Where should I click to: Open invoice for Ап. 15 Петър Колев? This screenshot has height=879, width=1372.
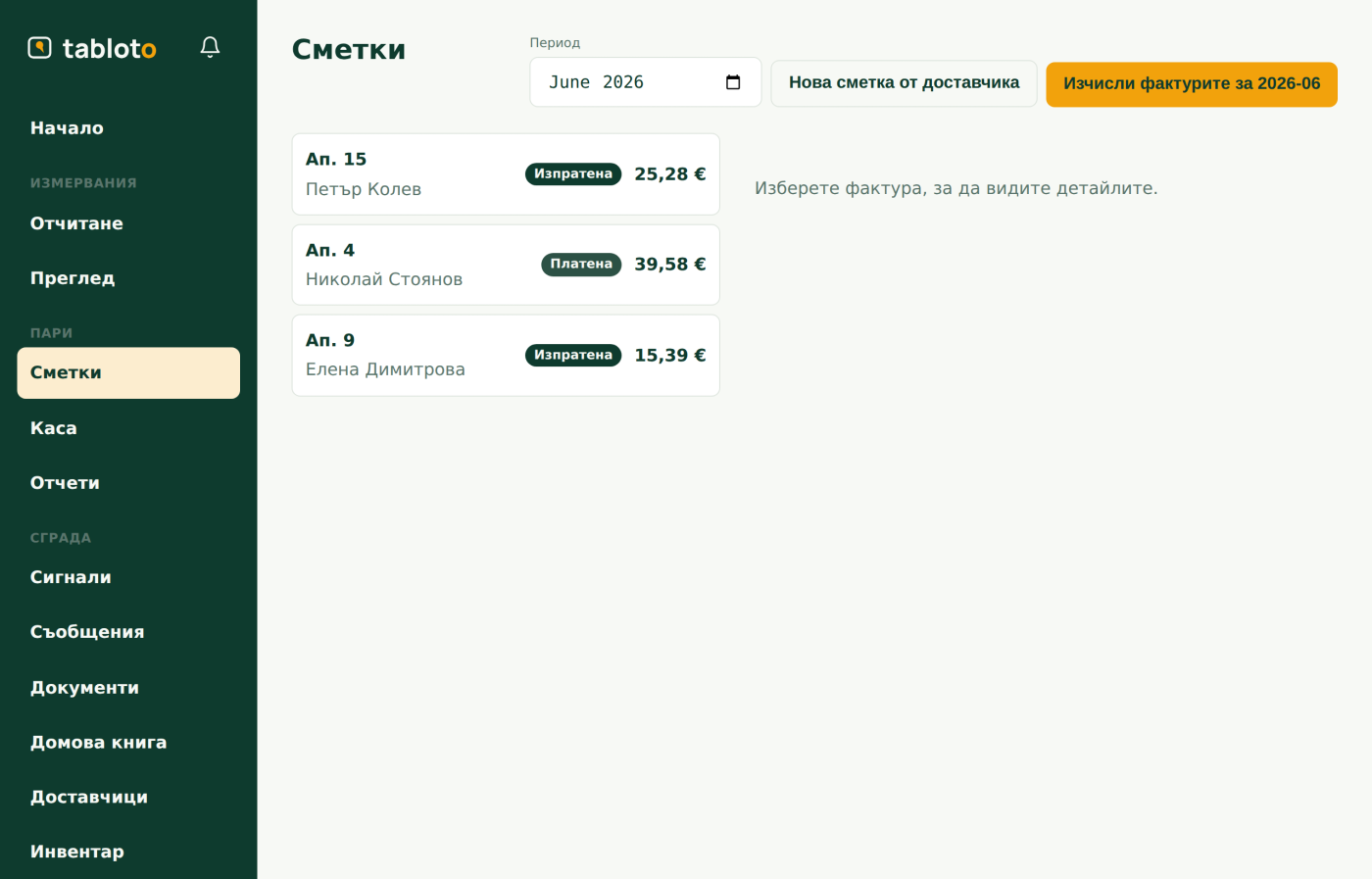[506, 174]
